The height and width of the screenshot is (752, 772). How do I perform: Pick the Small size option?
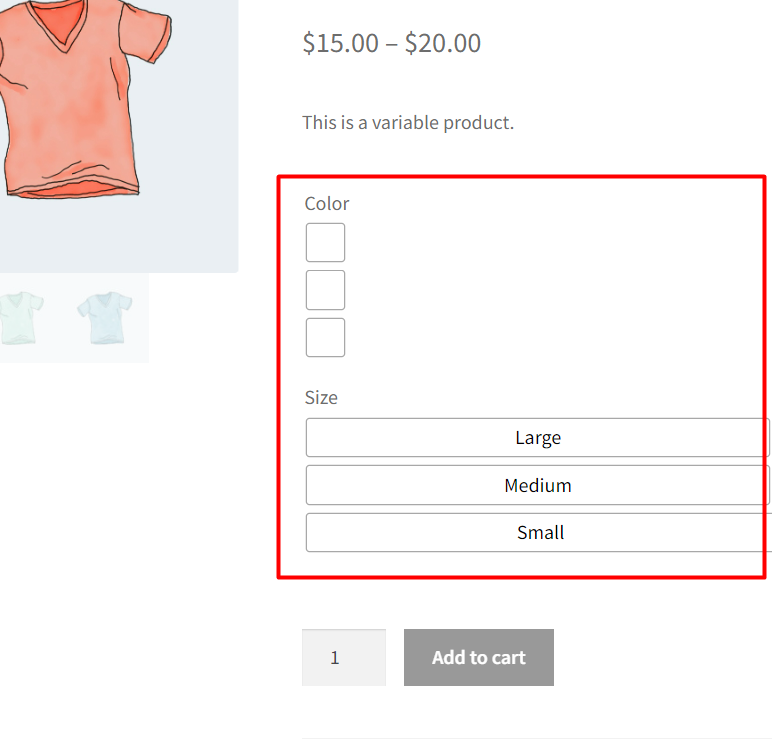540,533
